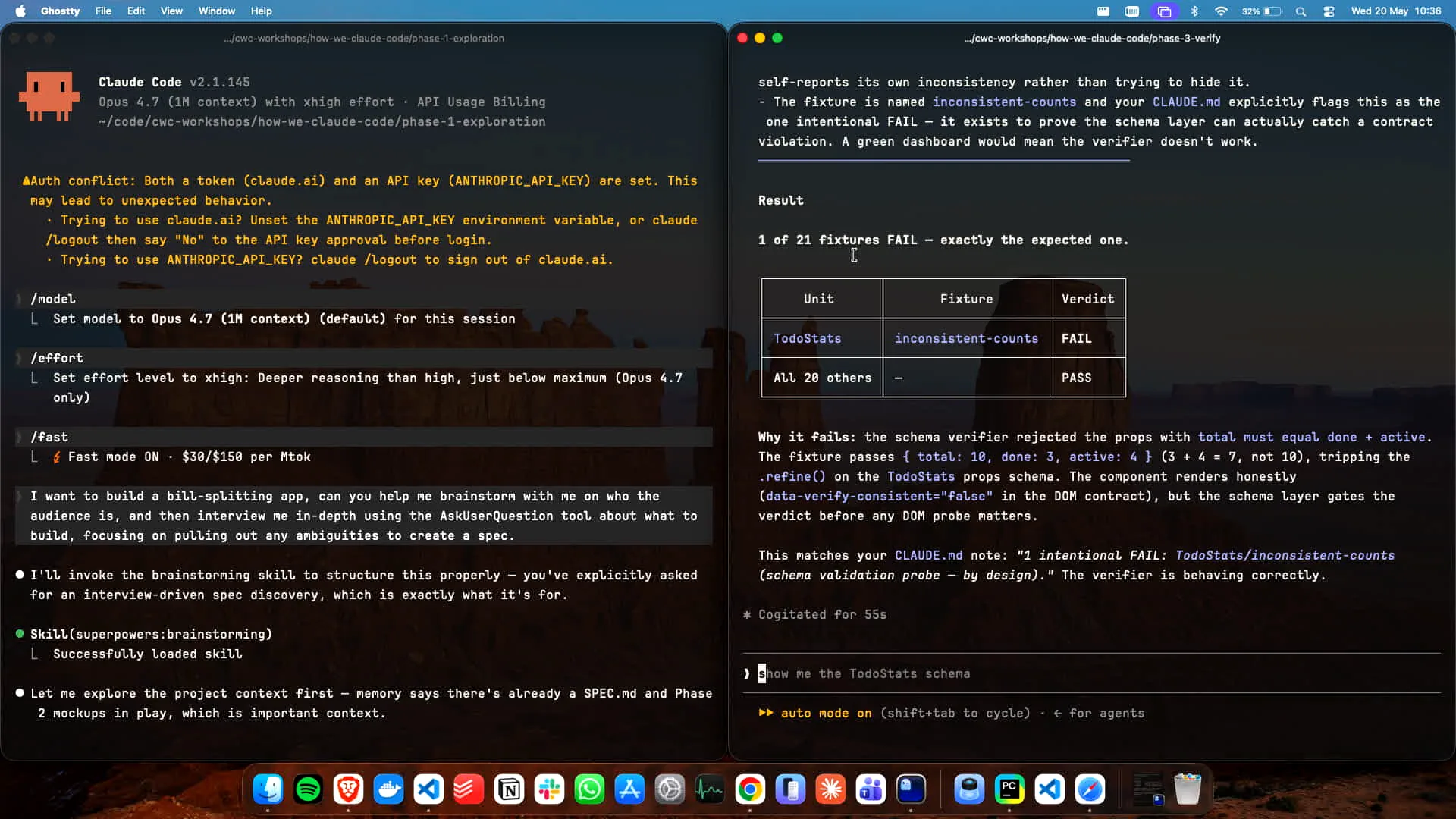
Task: Click 'Successfully loaded skill' text
Action: pos(147,654)
